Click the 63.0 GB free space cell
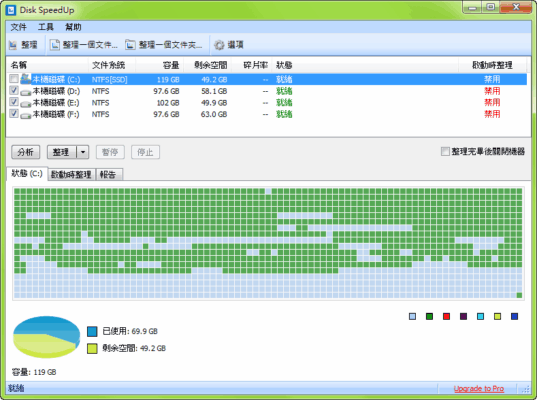This screenshot has height=400, width=537. click(x=214, y=114)
